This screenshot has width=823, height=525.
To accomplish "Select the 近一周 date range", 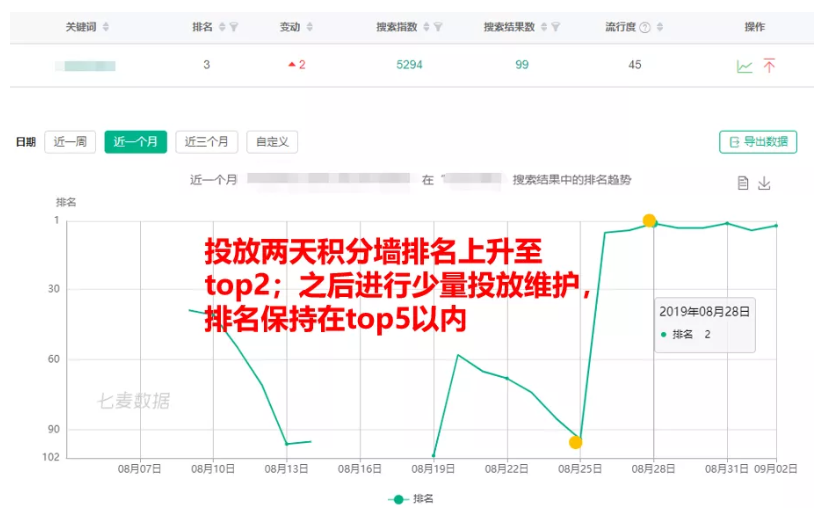I will point(70,142).
